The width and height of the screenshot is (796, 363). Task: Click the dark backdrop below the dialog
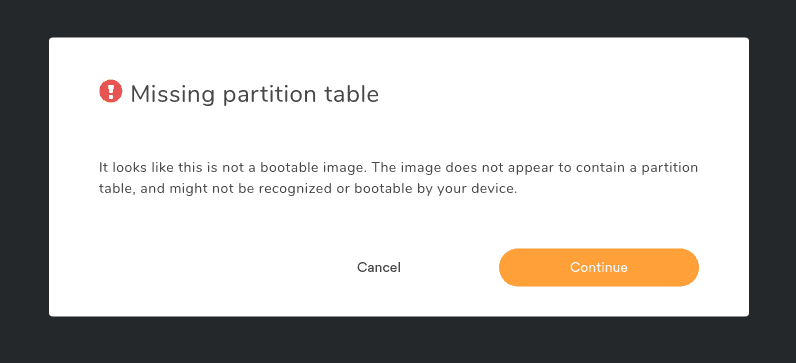[398, 340]
